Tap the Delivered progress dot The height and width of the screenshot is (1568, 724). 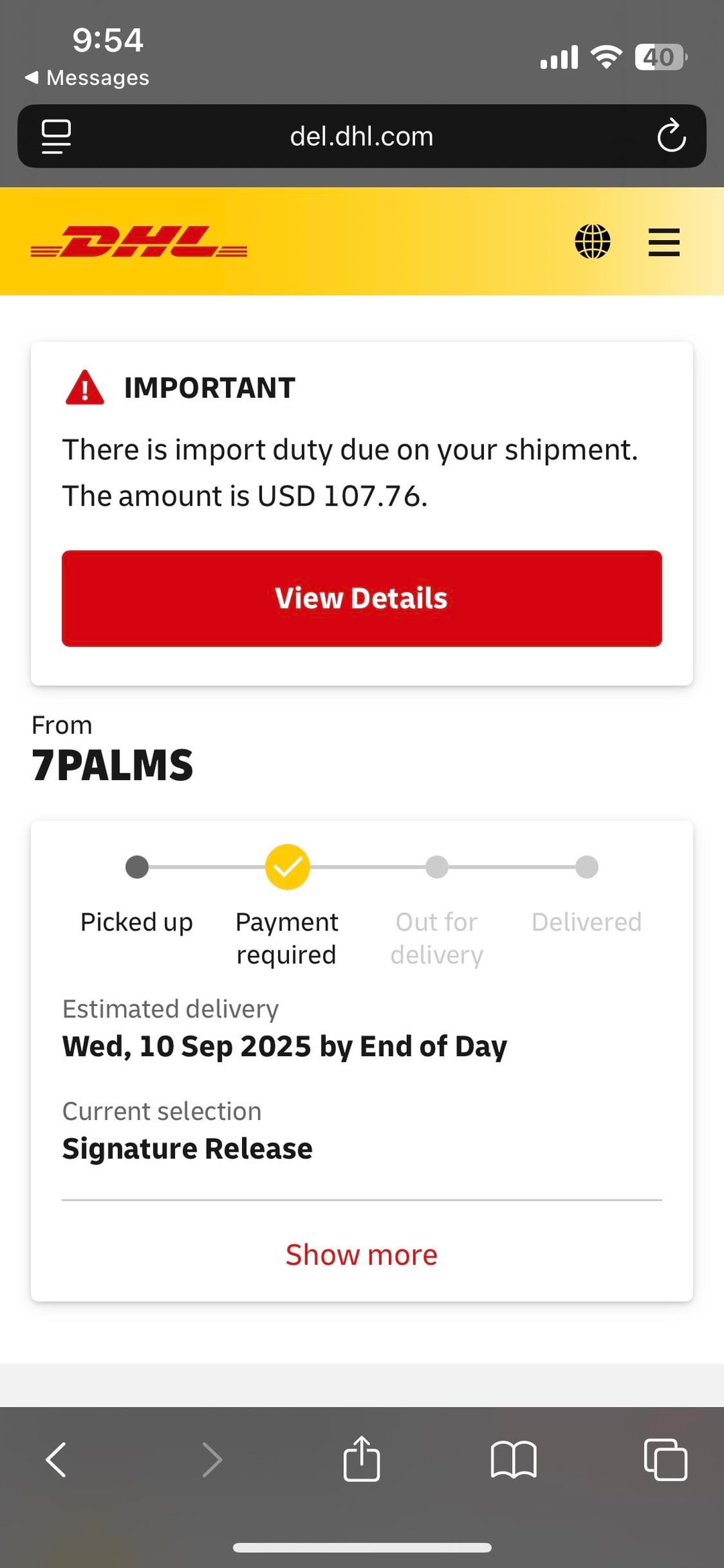[x=587, y=866]
